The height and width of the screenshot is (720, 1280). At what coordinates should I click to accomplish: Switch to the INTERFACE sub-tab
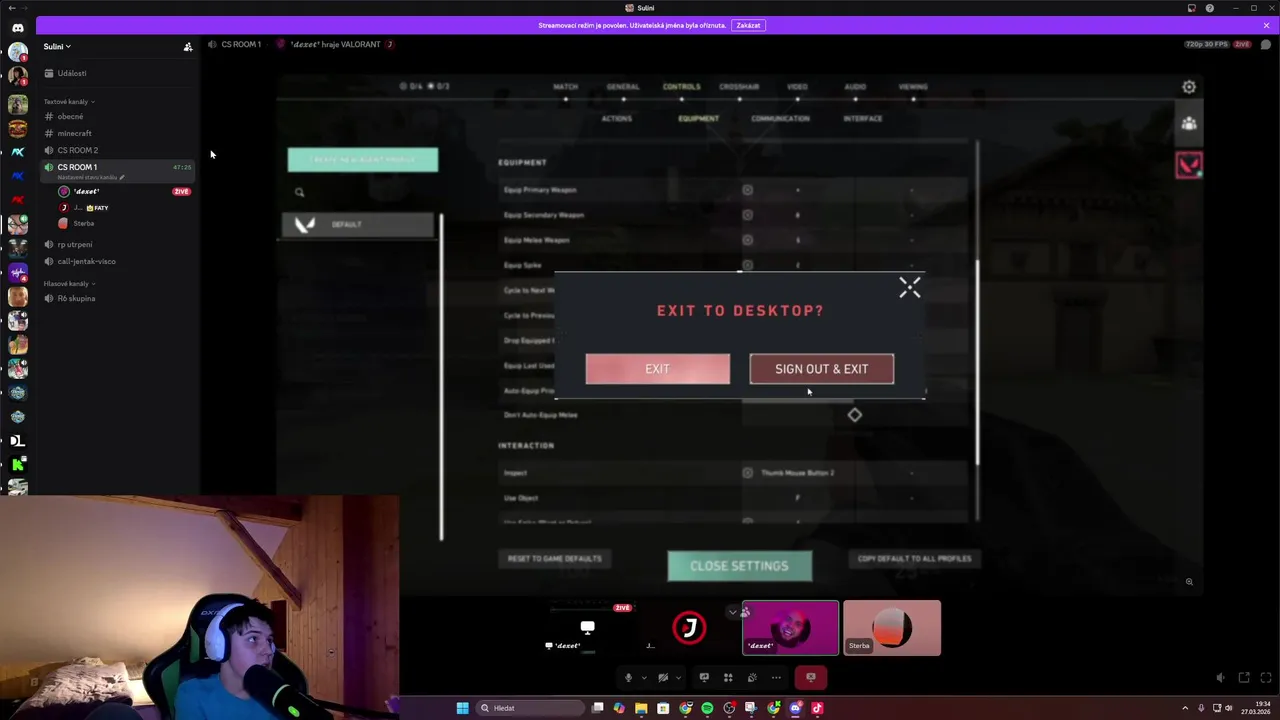tap(862, 118)
